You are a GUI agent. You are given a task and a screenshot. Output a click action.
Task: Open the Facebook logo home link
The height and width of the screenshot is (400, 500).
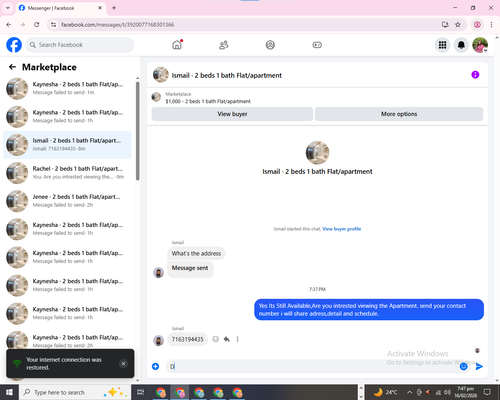pos(14,45)
